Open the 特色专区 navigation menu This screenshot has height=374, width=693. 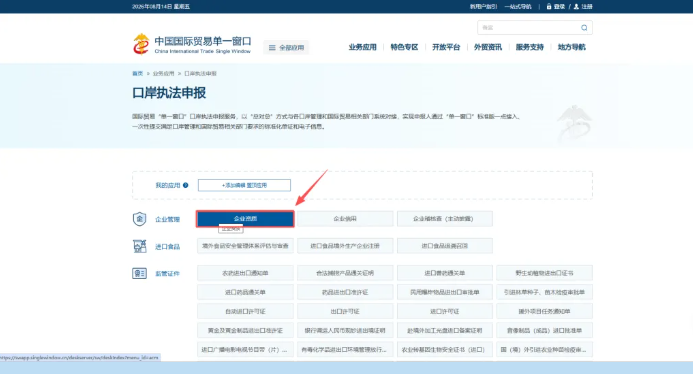(x=404, y=47)
